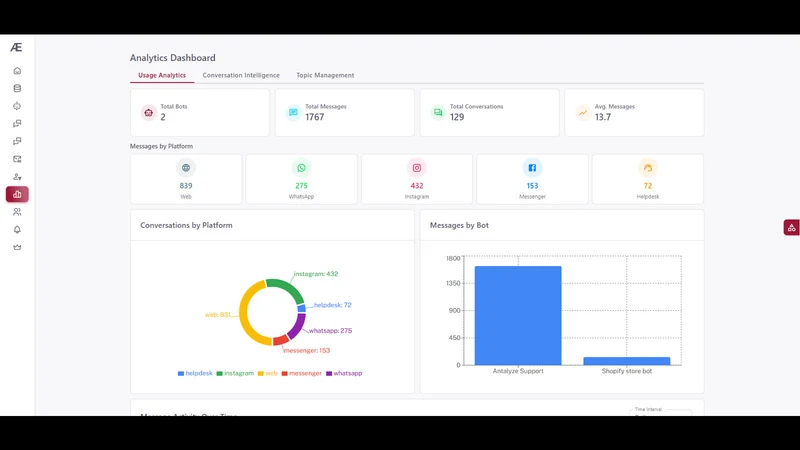Click the Facebook Messenger platform icon
The width and height of the screenshot is (800, 450).
532,168
